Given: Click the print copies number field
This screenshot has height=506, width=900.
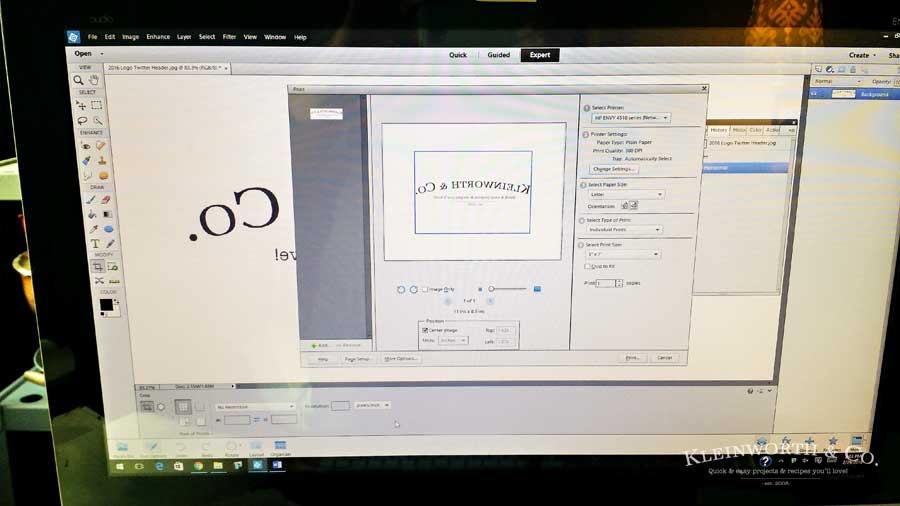Looking at the screenshot, I should pyautogui.click(x=606, y=283).
